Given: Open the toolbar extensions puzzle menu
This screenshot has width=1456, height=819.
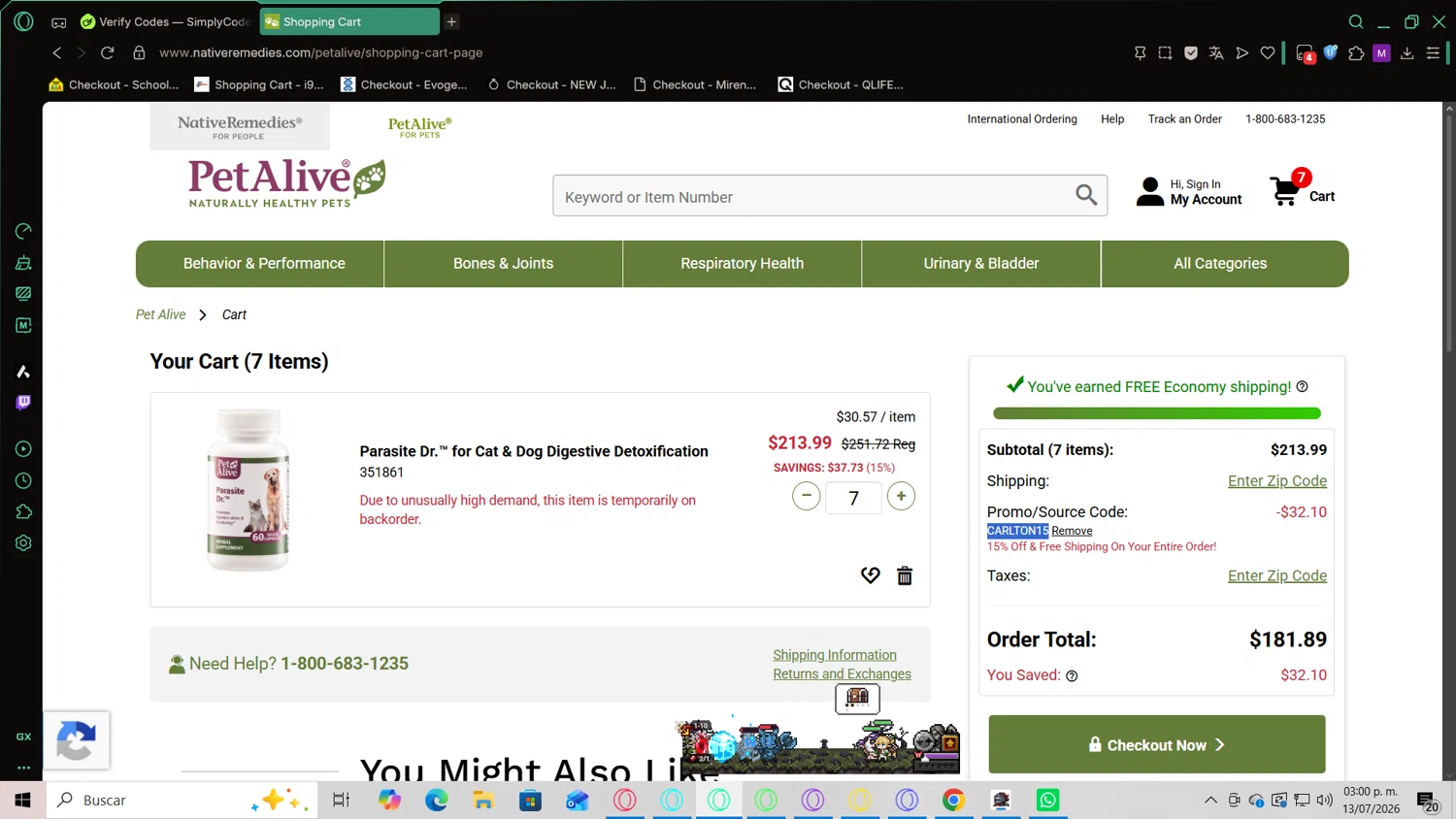Looking at the screenshot, I should click(x=1356, y=53).
